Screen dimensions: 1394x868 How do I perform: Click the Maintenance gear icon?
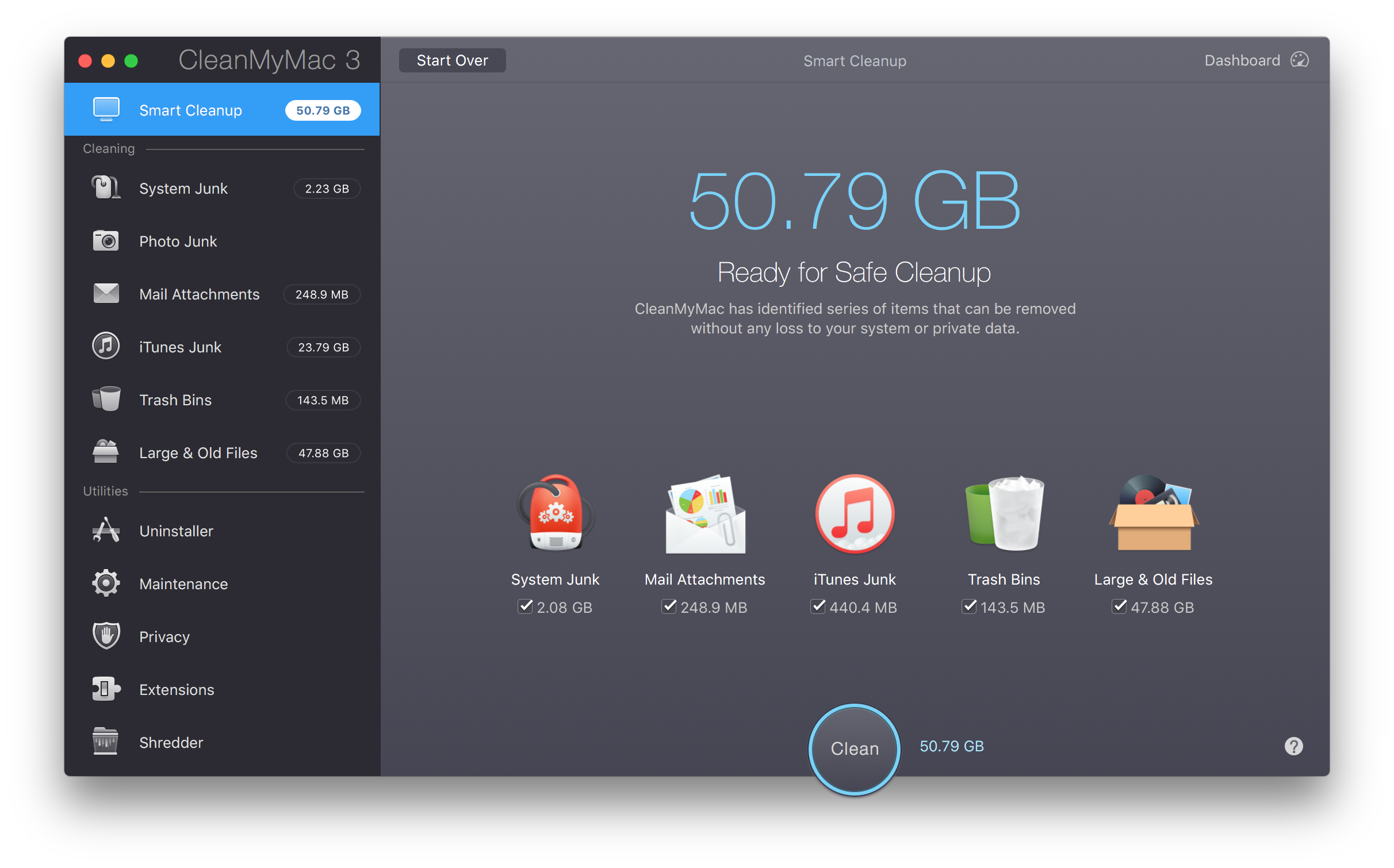[106, 583]
